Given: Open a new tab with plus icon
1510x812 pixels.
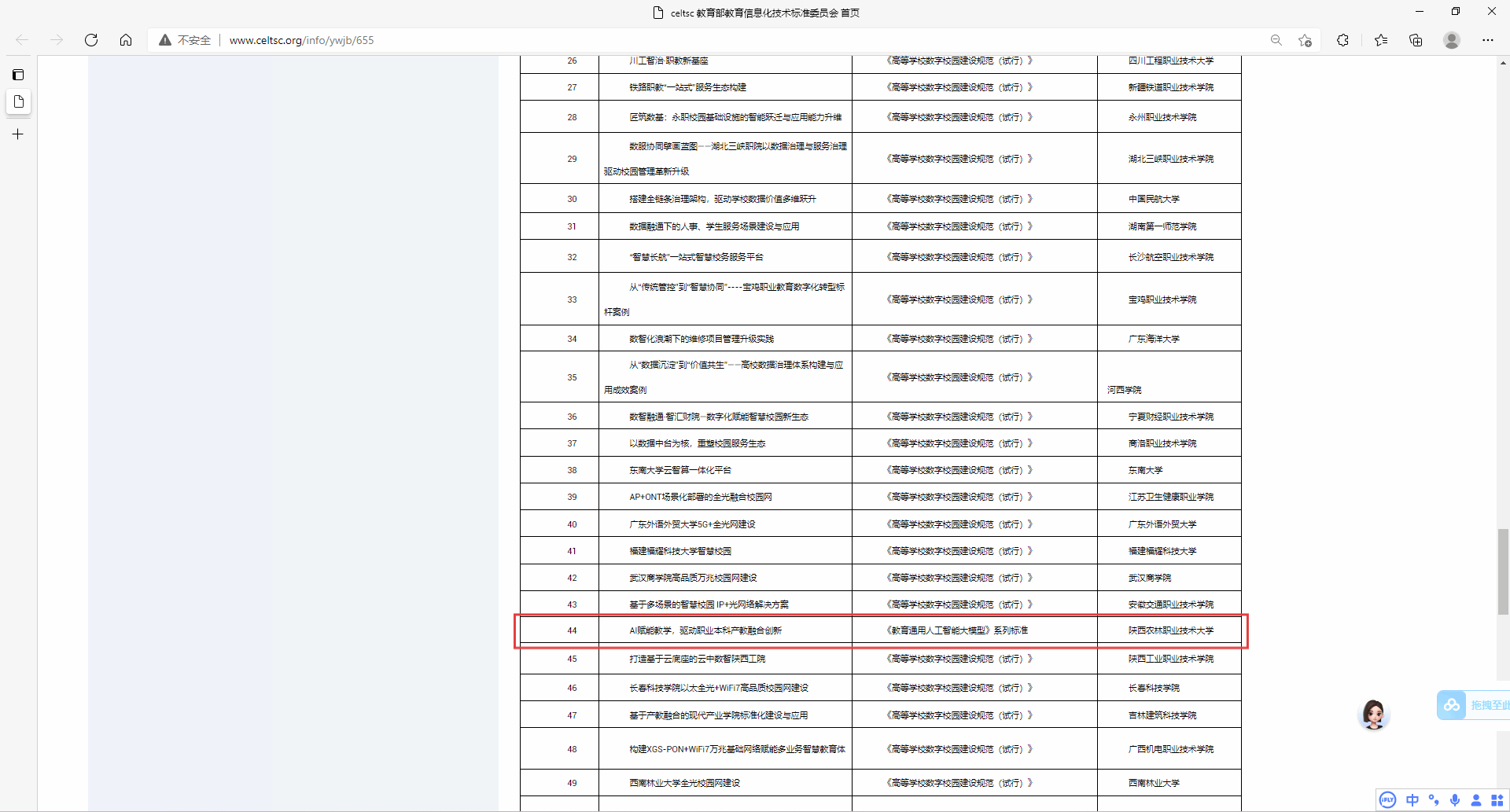Looking at the screenshot, I should 18,134.
